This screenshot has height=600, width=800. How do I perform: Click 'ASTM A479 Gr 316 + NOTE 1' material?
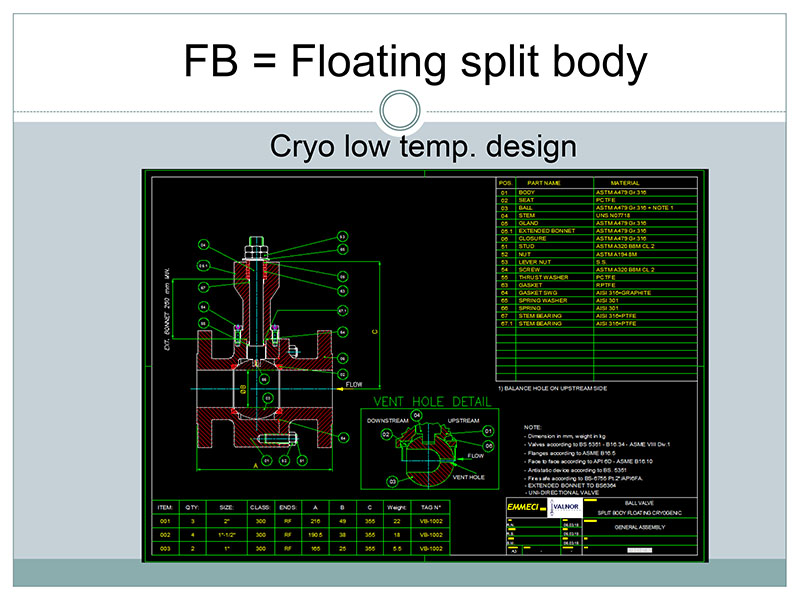click(x=634, y=208)
